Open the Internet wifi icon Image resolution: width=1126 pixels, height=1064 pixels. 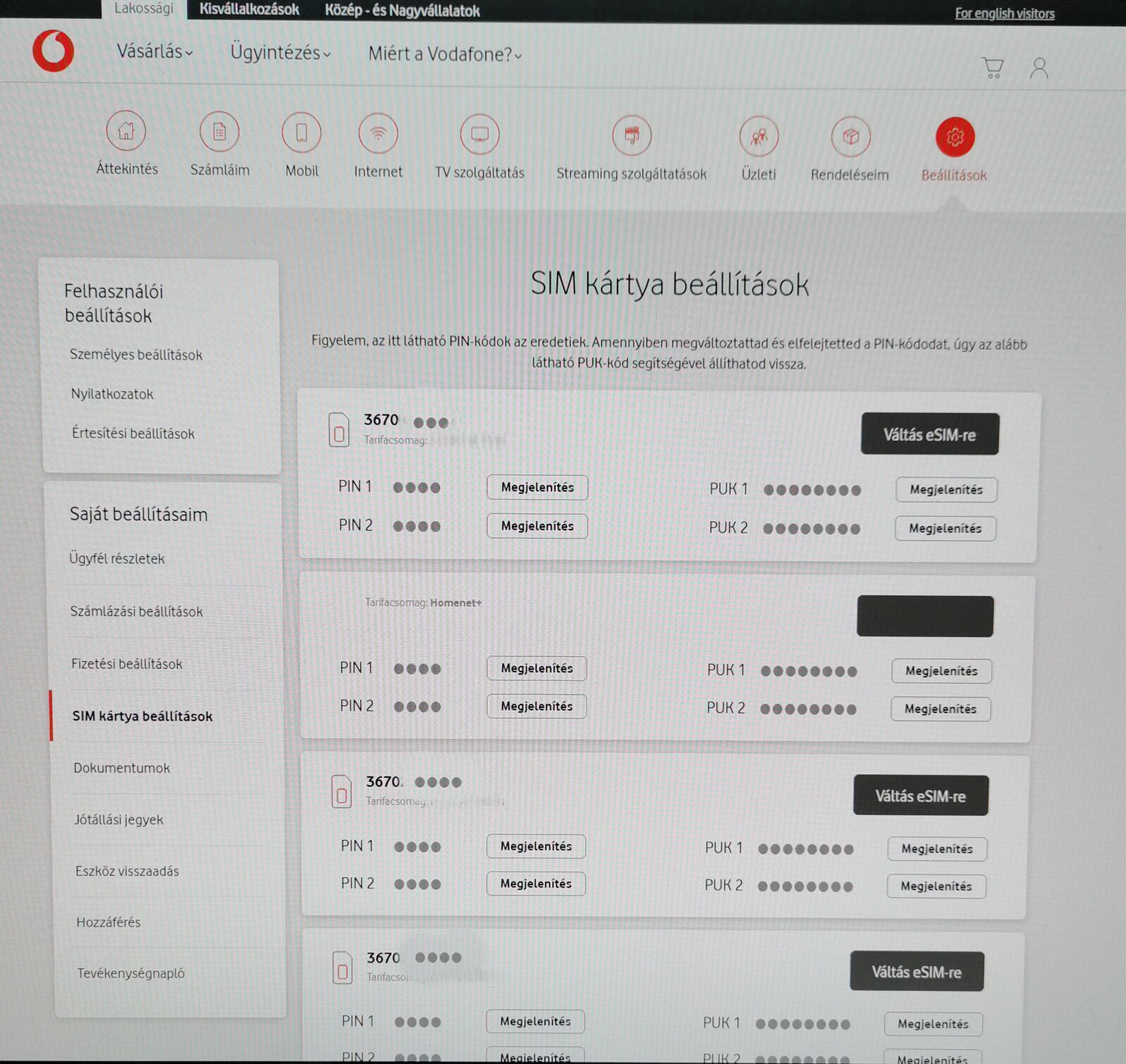[378, 133]
